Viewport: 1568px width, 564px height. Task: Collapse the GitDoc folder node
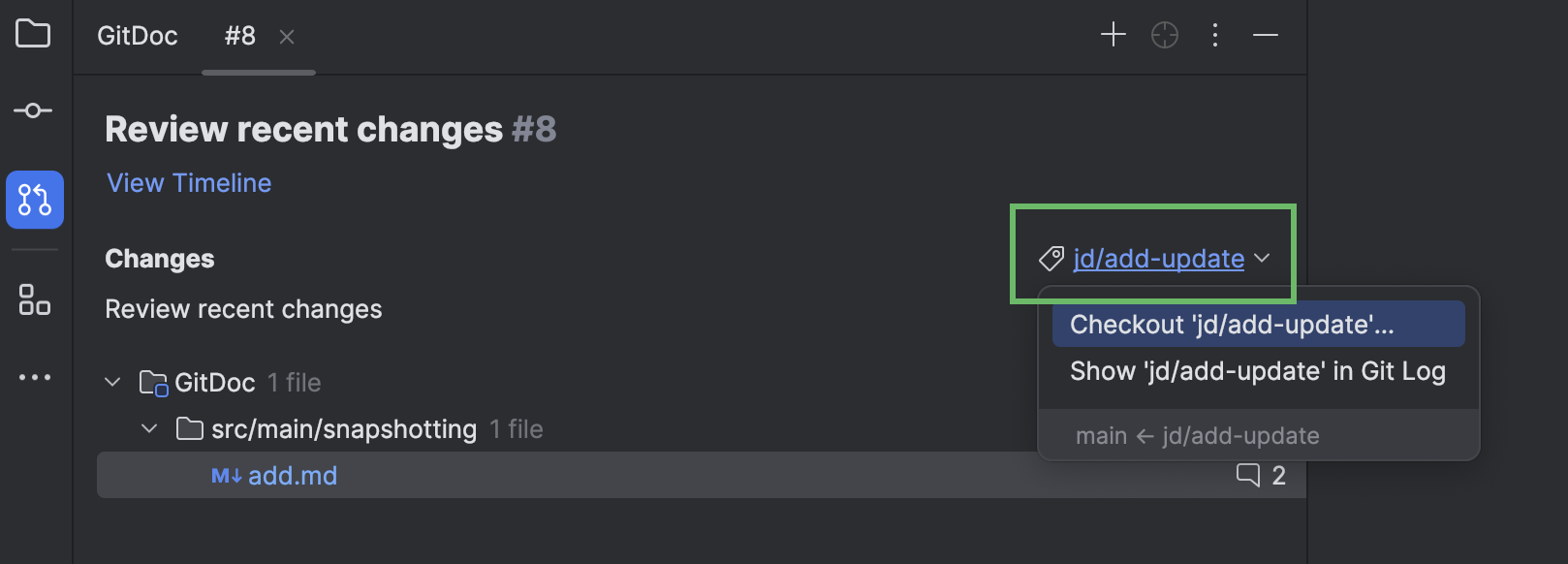coord(111,382)
